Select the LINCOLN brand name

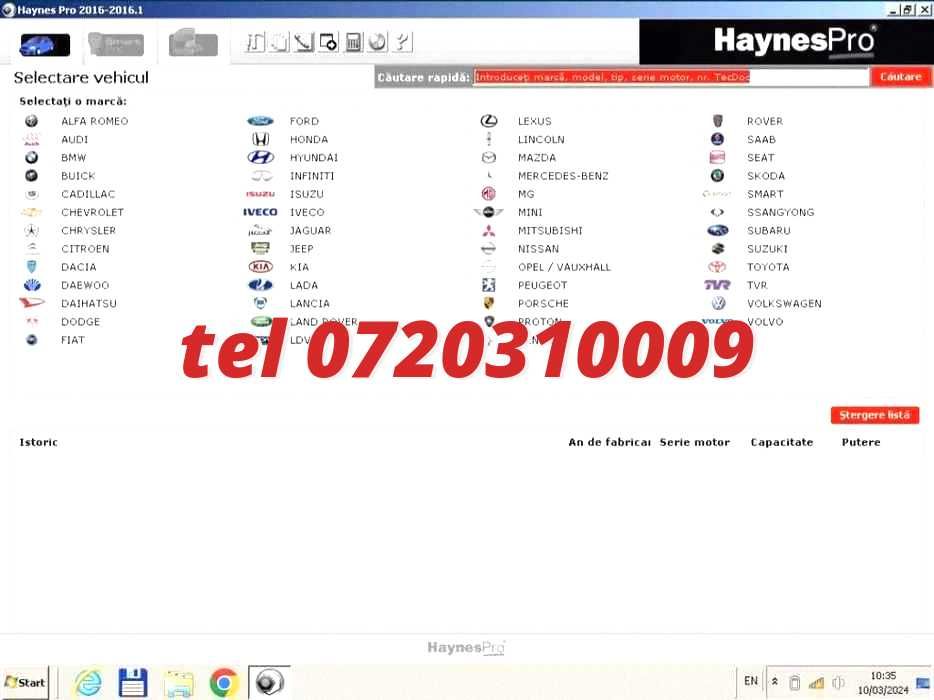coord(541,139)
